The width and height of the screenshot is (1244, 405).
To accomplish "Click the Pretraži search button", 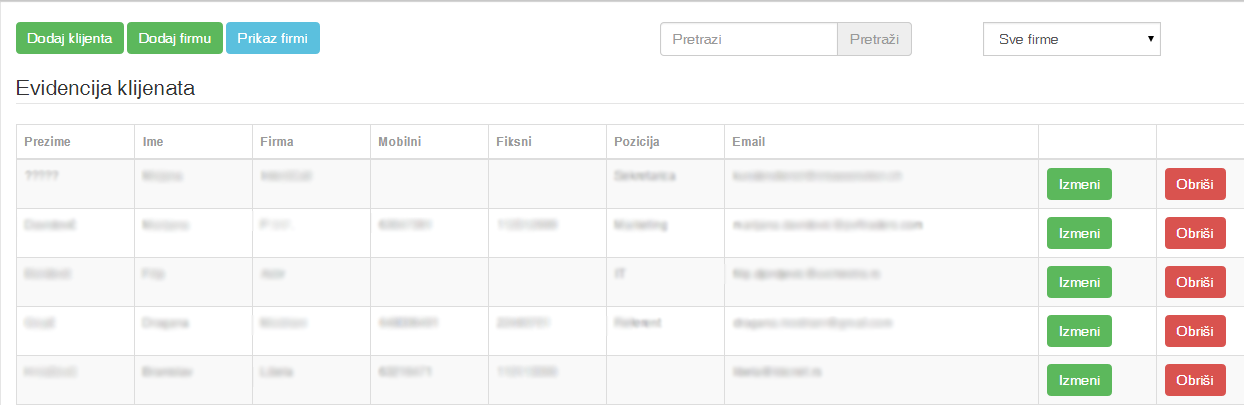I will tap(874, 39).
